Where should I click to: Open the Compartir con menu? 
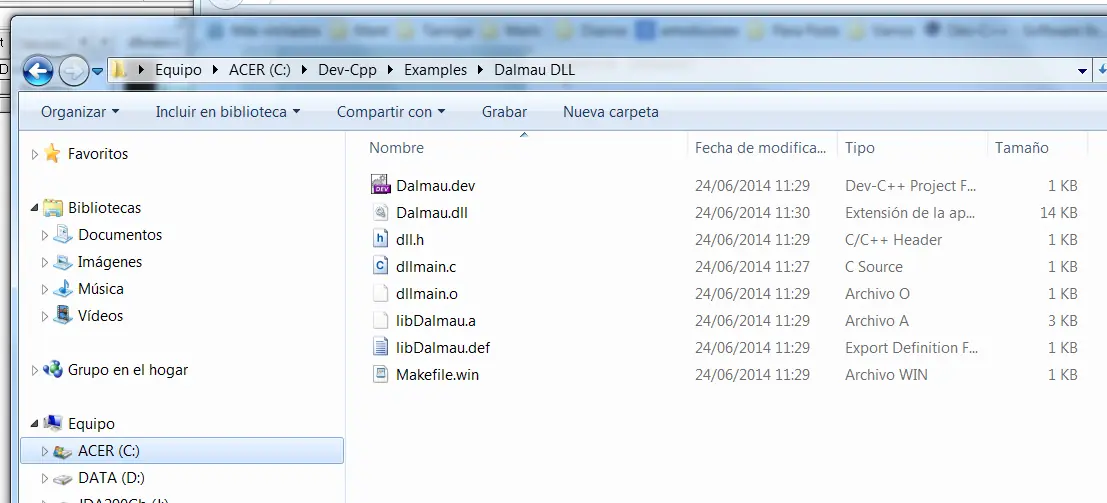click(391, 112)
